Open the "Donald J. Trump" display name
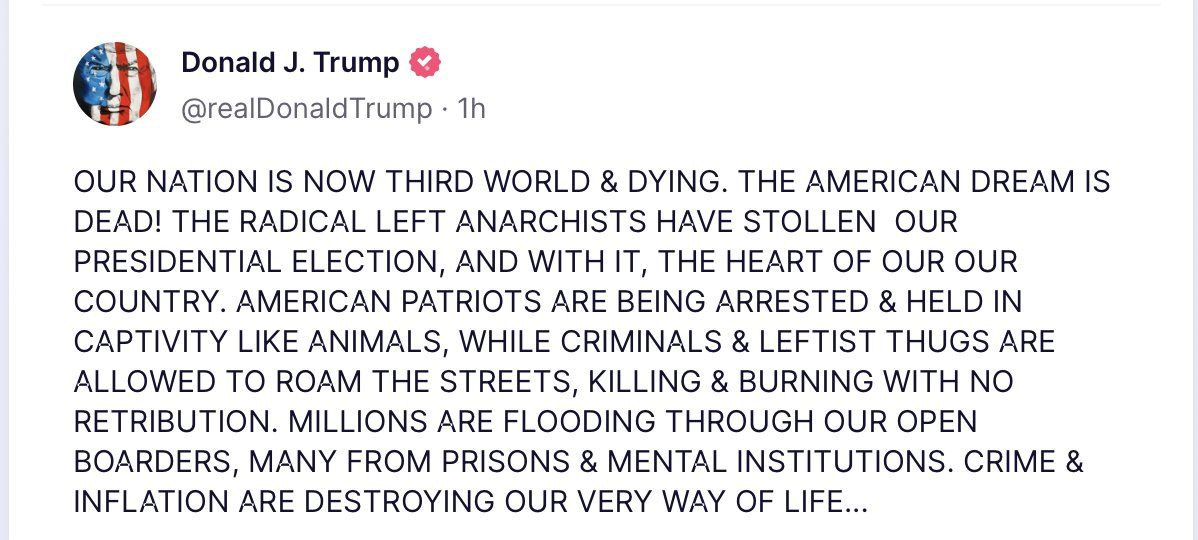Screen dimensions: 1198x540 (x=290, y=62)
